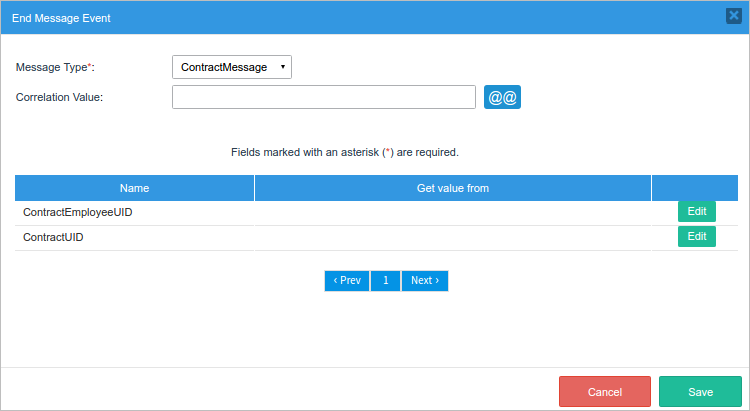Click the 'Correlation Value' label
This screenshot has width=750, height=411.
tap(60, 97)
